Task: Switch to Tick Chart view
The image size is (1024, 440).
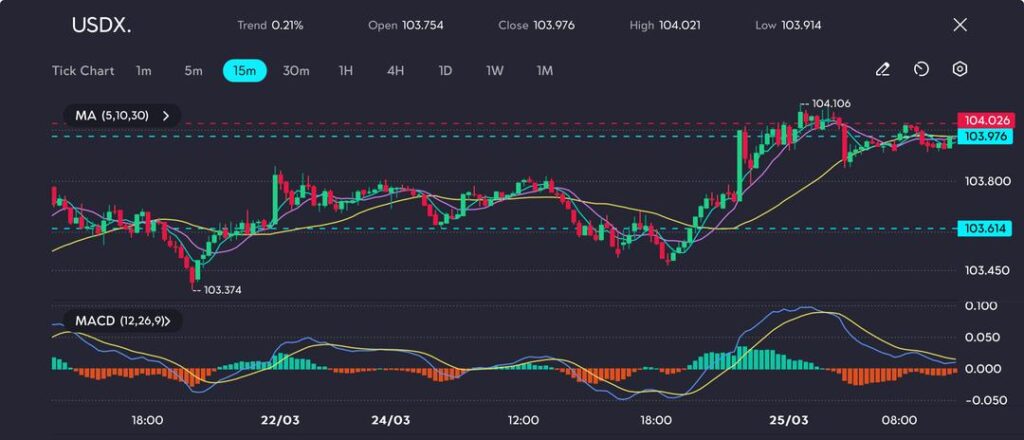Action: 83,71
